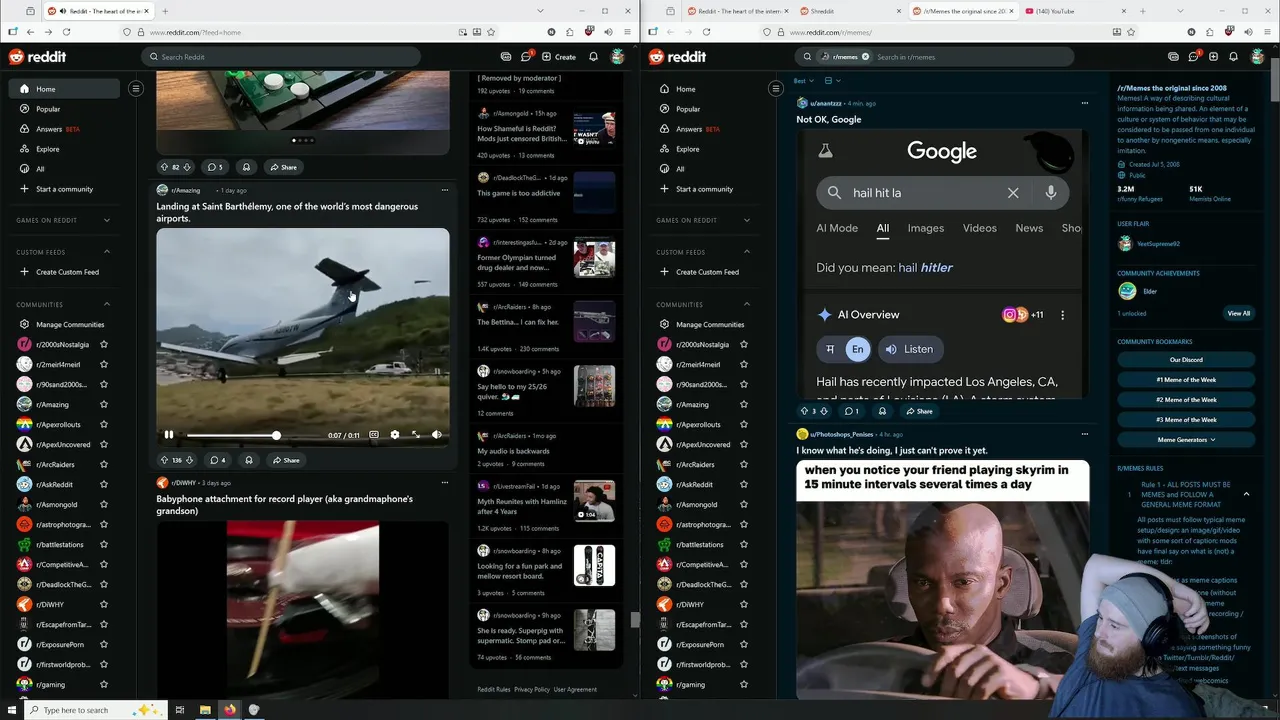The height and width of the screenshot is (720, 1280).
Task: Open Meme Generators dropdown
Action: click(1186, 440)
